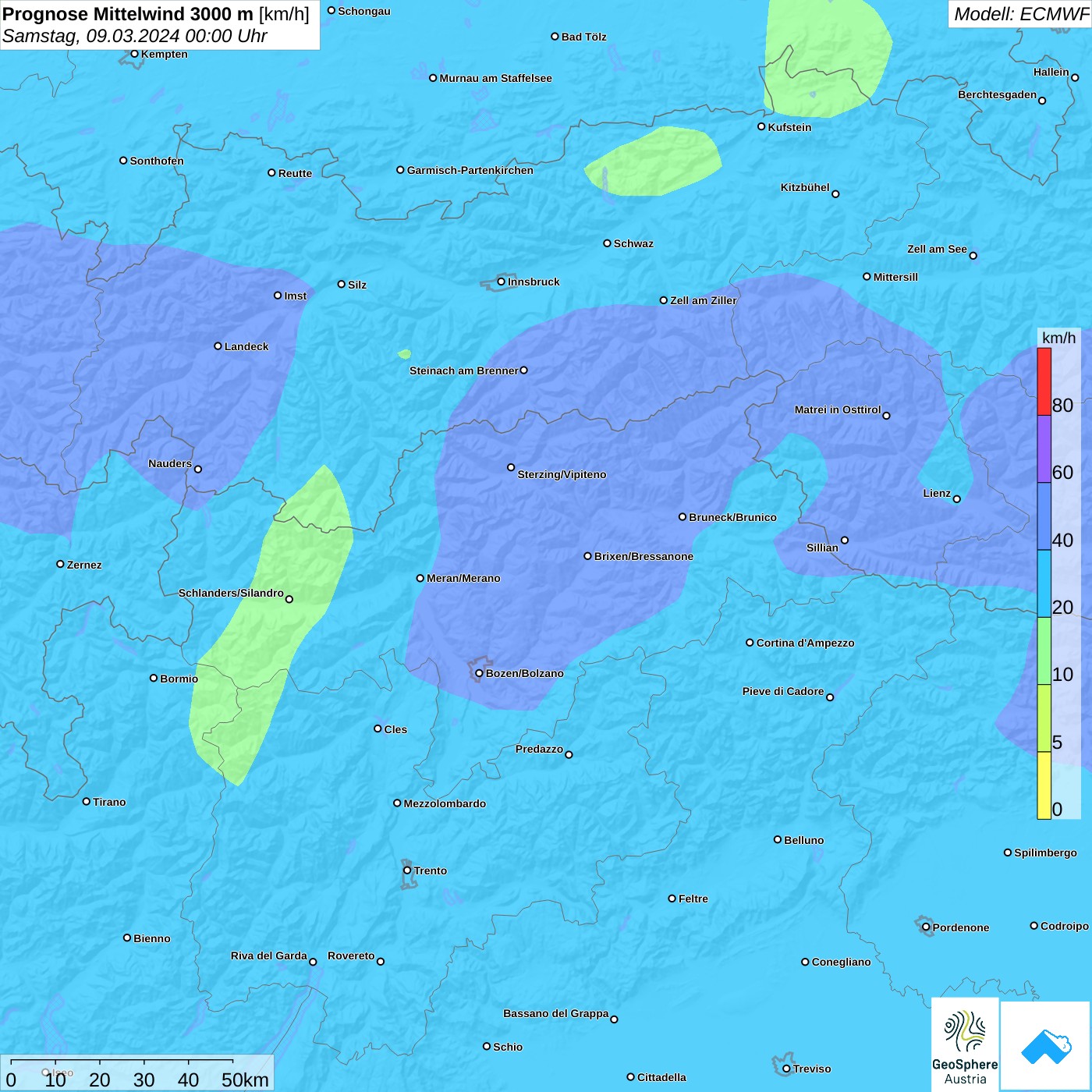Image resolution: width=1092 pixels, height=1092 pixels.
Task: Click the '50km' scale bar label
Action: 245,1080
